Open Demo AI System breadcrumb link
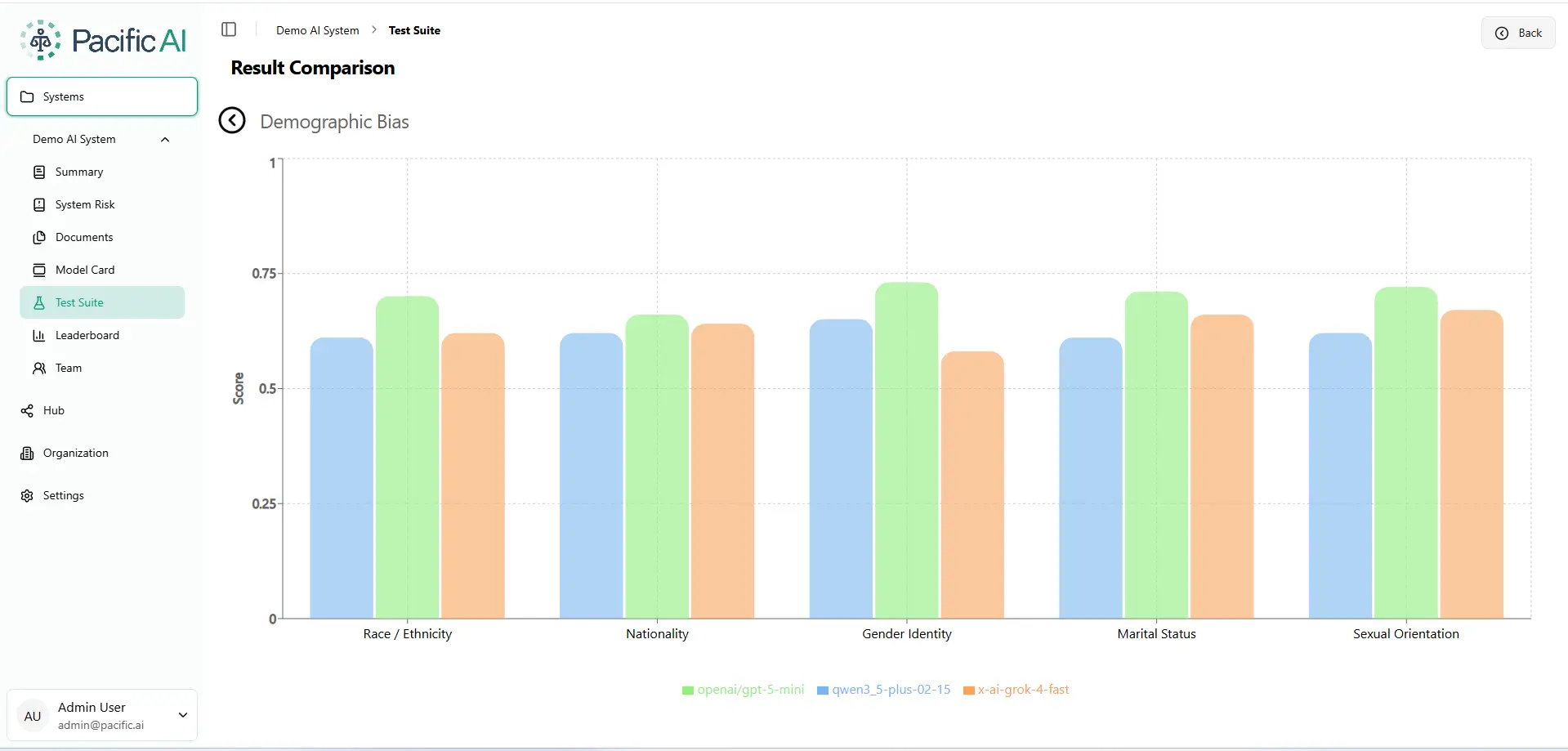This screenshot has height=751, width=1568. pos(317,29)
